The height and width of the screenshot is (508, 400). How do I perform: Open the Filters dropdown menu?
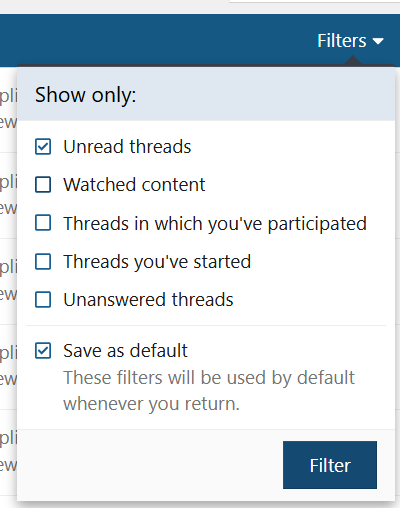tap(350, 41)
